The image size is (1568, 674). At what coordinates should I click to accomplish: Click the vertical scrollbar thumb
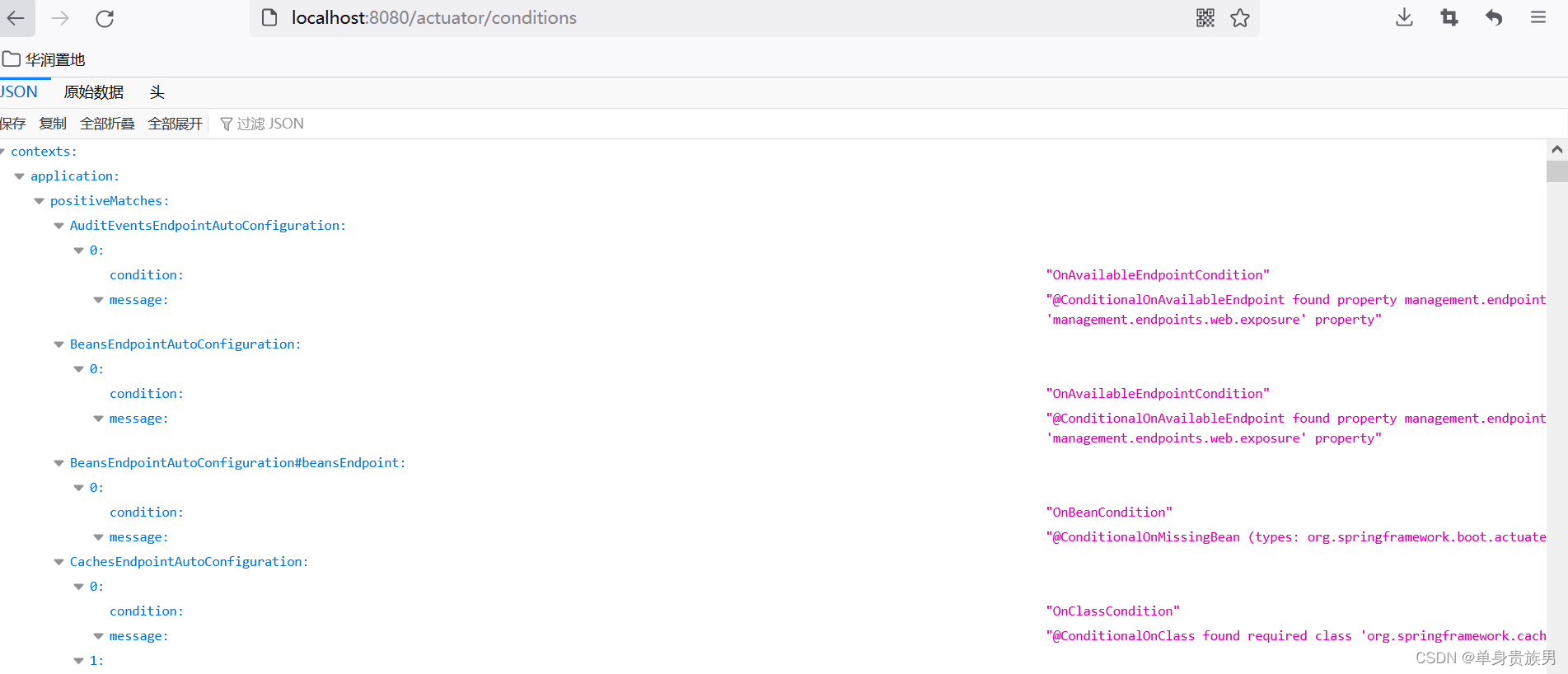1556,171
